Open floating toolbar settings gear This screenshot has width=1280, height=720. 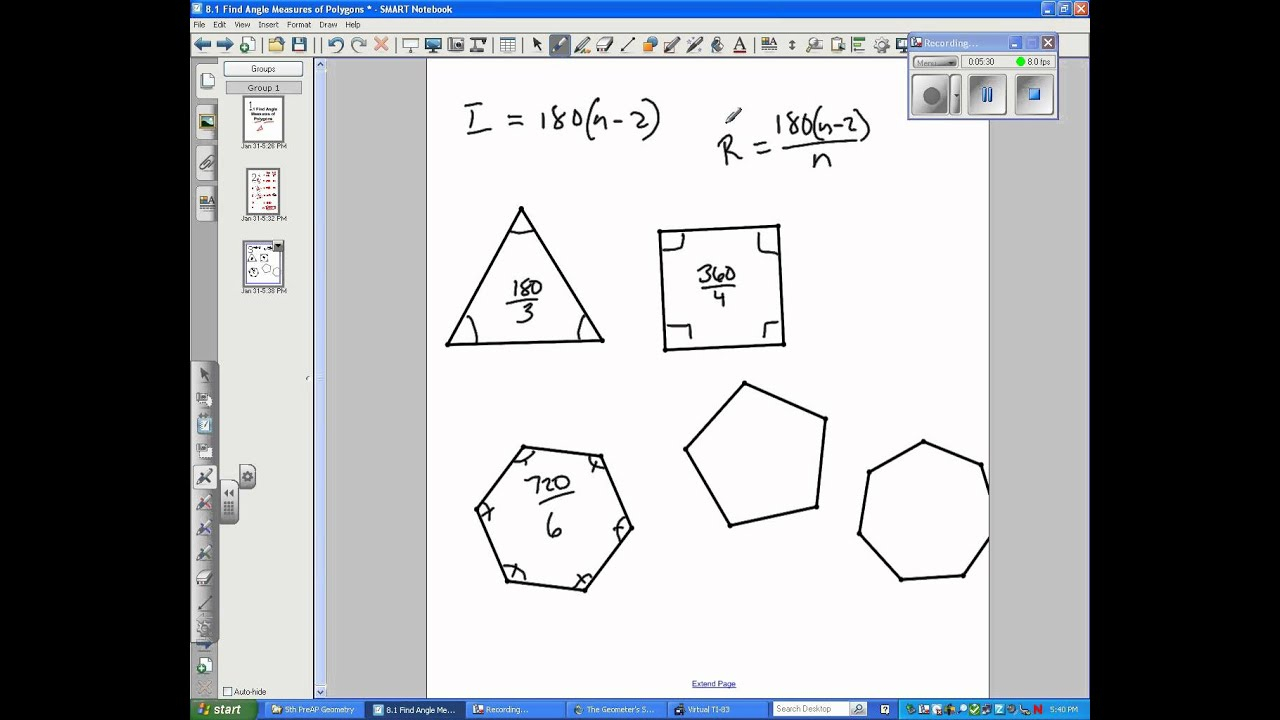coord(247,476)
